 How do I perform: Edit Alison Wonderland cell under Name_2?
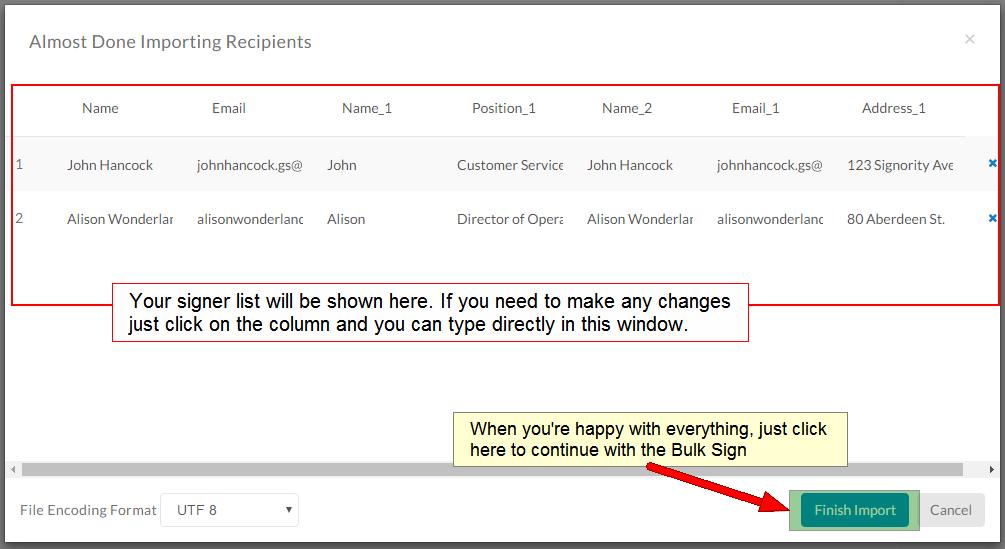640,219
